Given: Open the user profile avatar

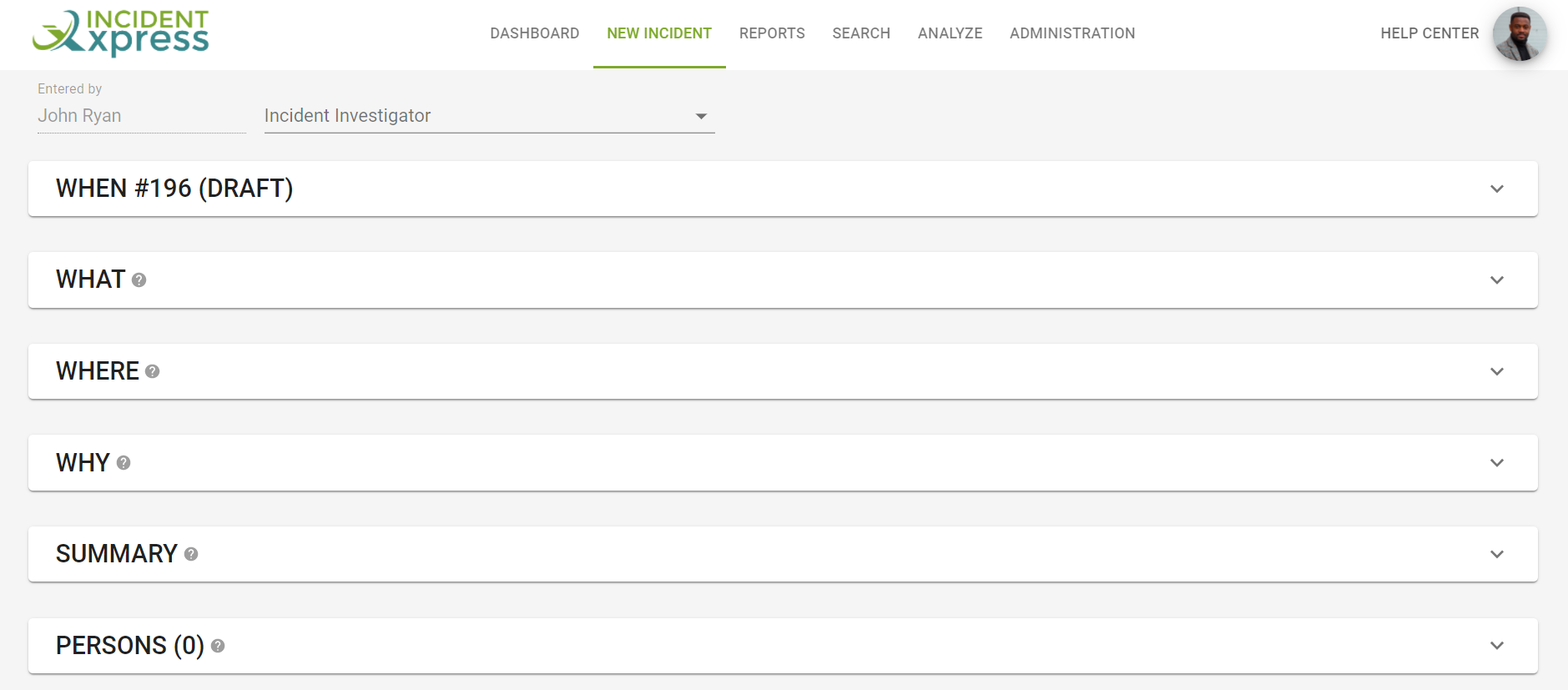Looking at the screenshot, I should [x=1520, y=33].
